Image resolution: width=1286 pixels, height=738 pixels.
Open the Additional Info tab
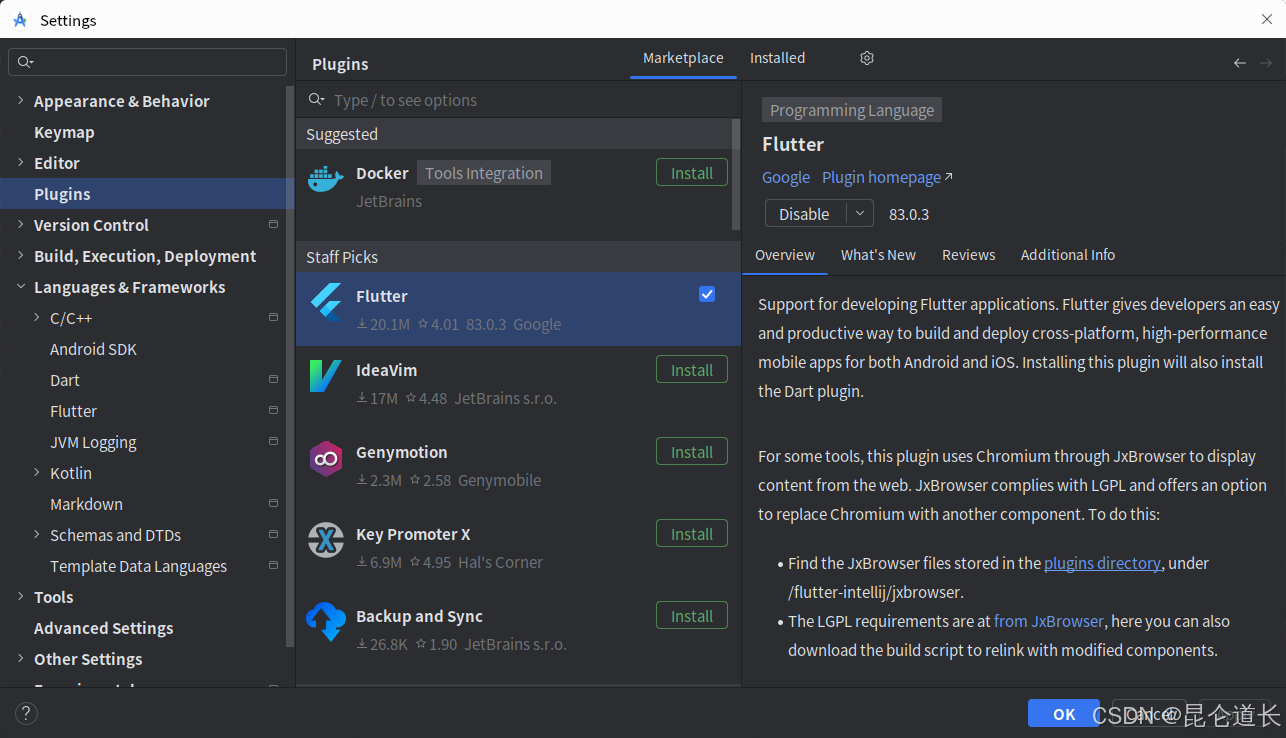point(1067,255)
